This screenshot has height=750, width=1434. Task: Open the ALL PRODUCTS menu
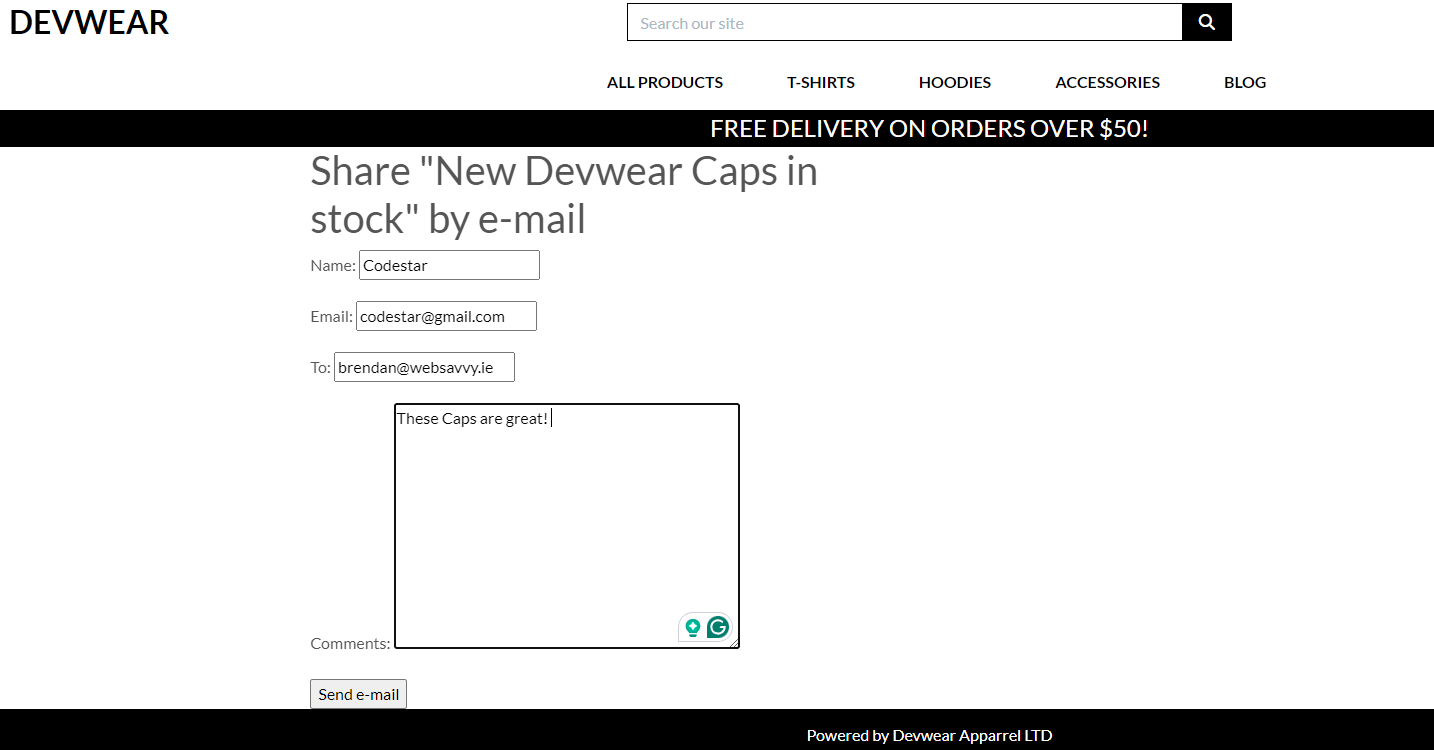[665, 82]
